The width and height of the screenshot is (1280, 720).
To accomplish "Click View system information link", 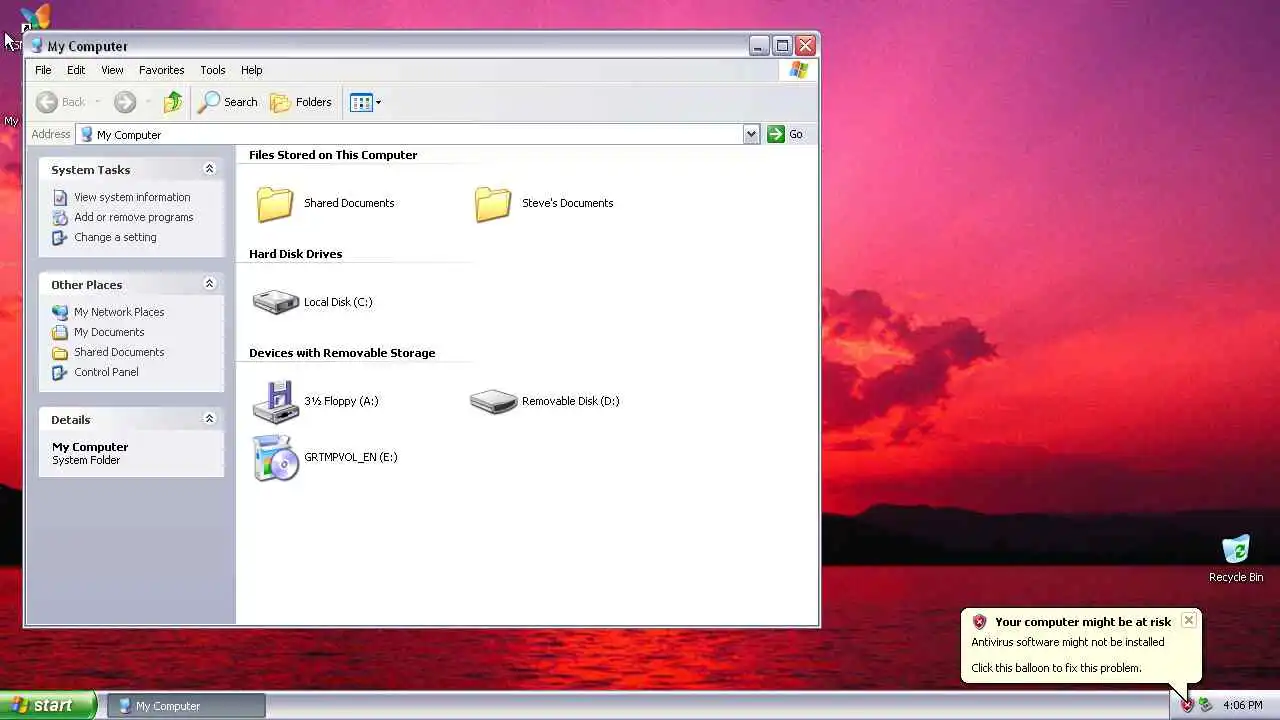I will click(132, 197).
